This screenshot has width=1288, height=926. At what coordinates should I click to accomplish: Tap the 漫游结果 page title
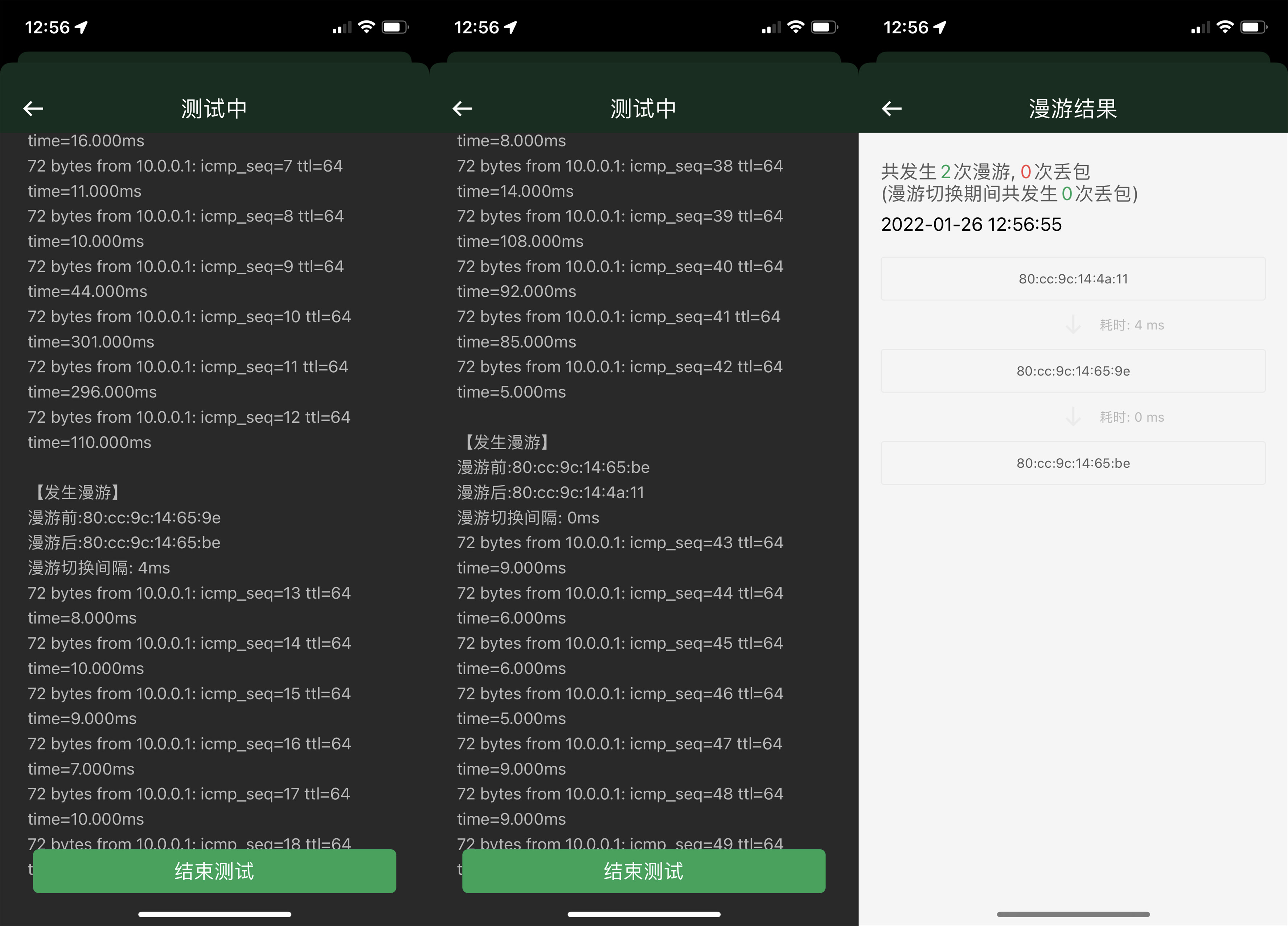tap(1073, 108)
